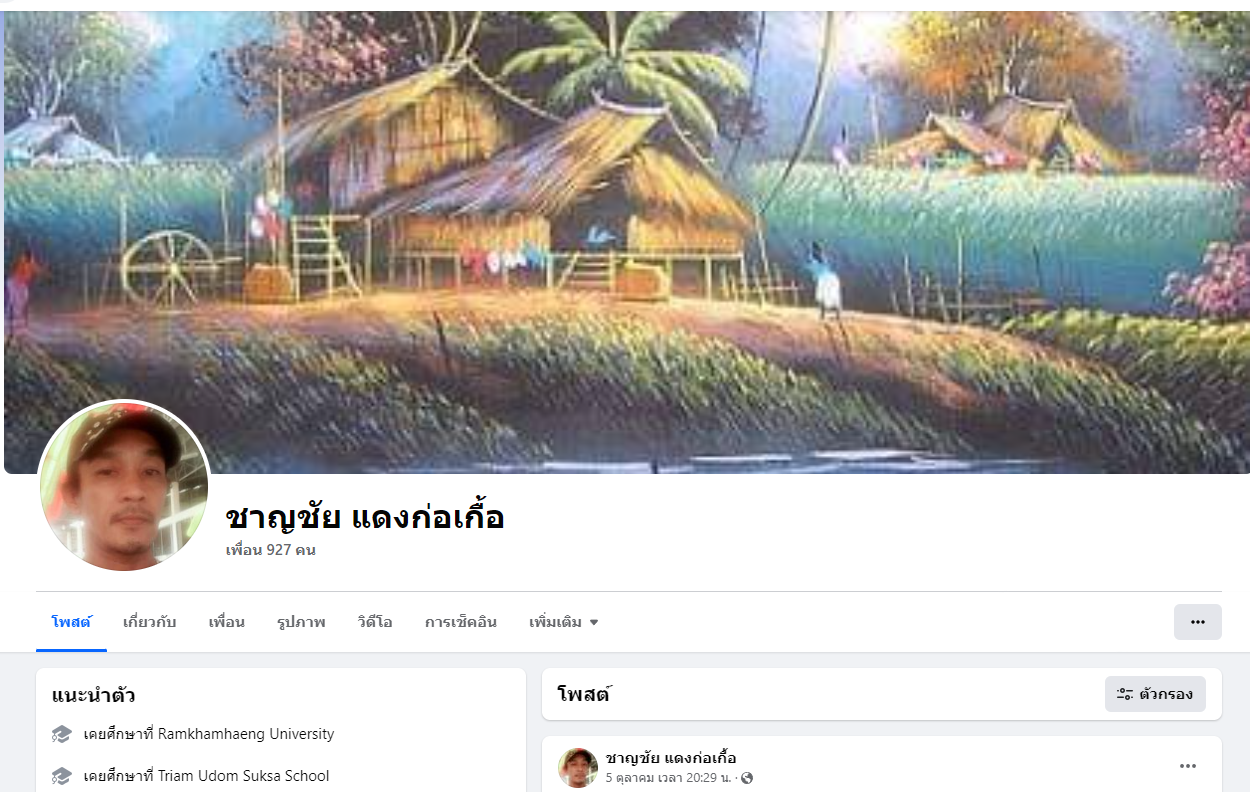Open the การเช็คอิน tab
This screenshot has height=792, width=1250.
pyautogui.click(x=461, y=622)
